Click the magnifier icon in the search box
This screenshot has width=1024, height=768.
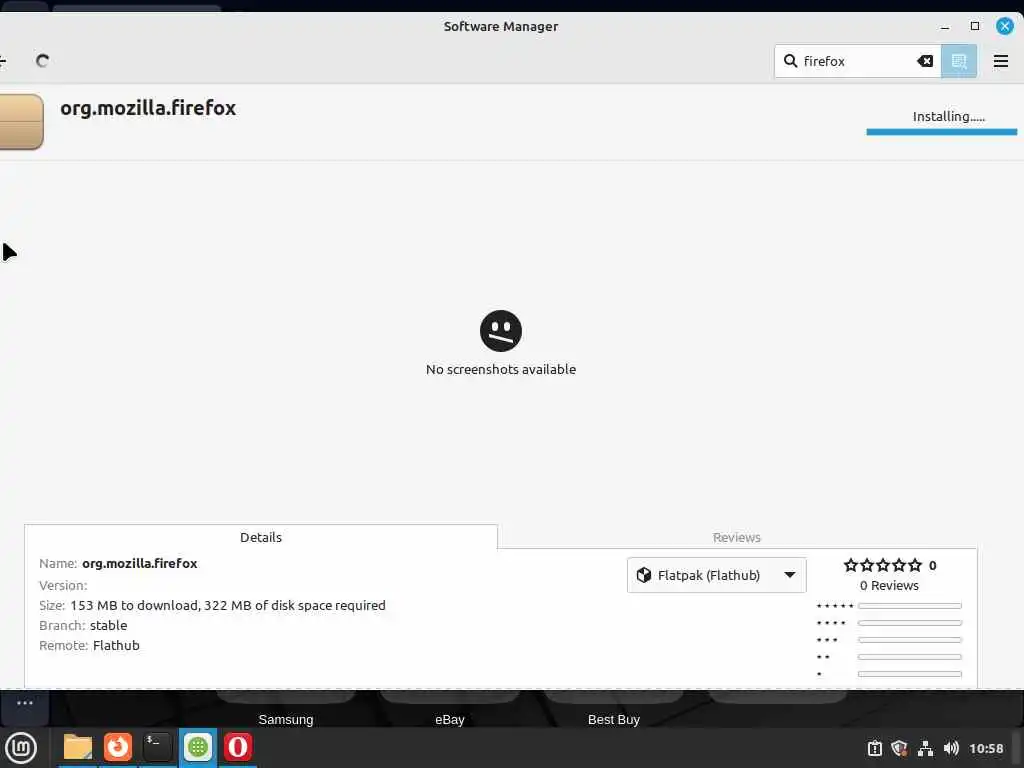pos(790,61)
